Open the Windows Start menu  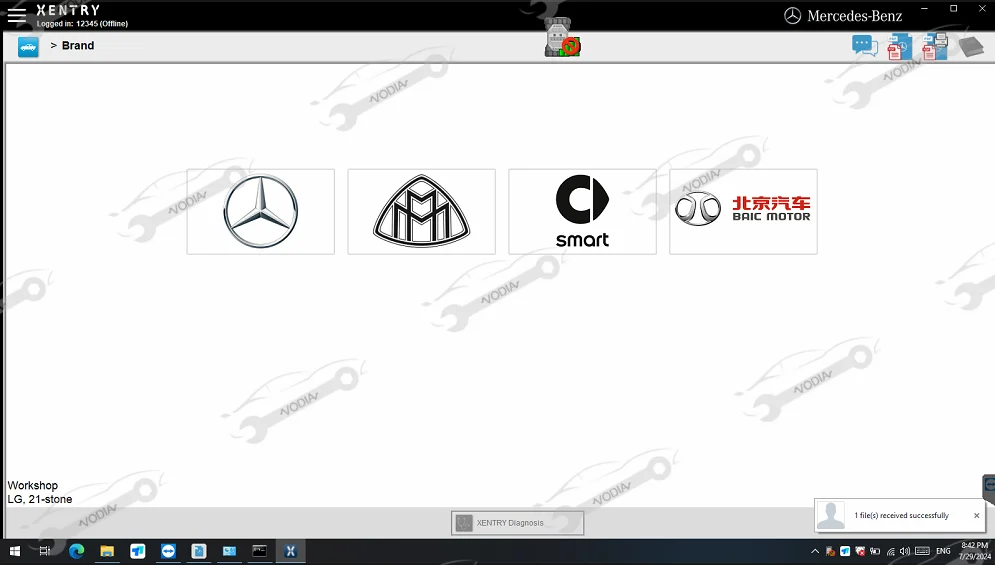point(15,551)
